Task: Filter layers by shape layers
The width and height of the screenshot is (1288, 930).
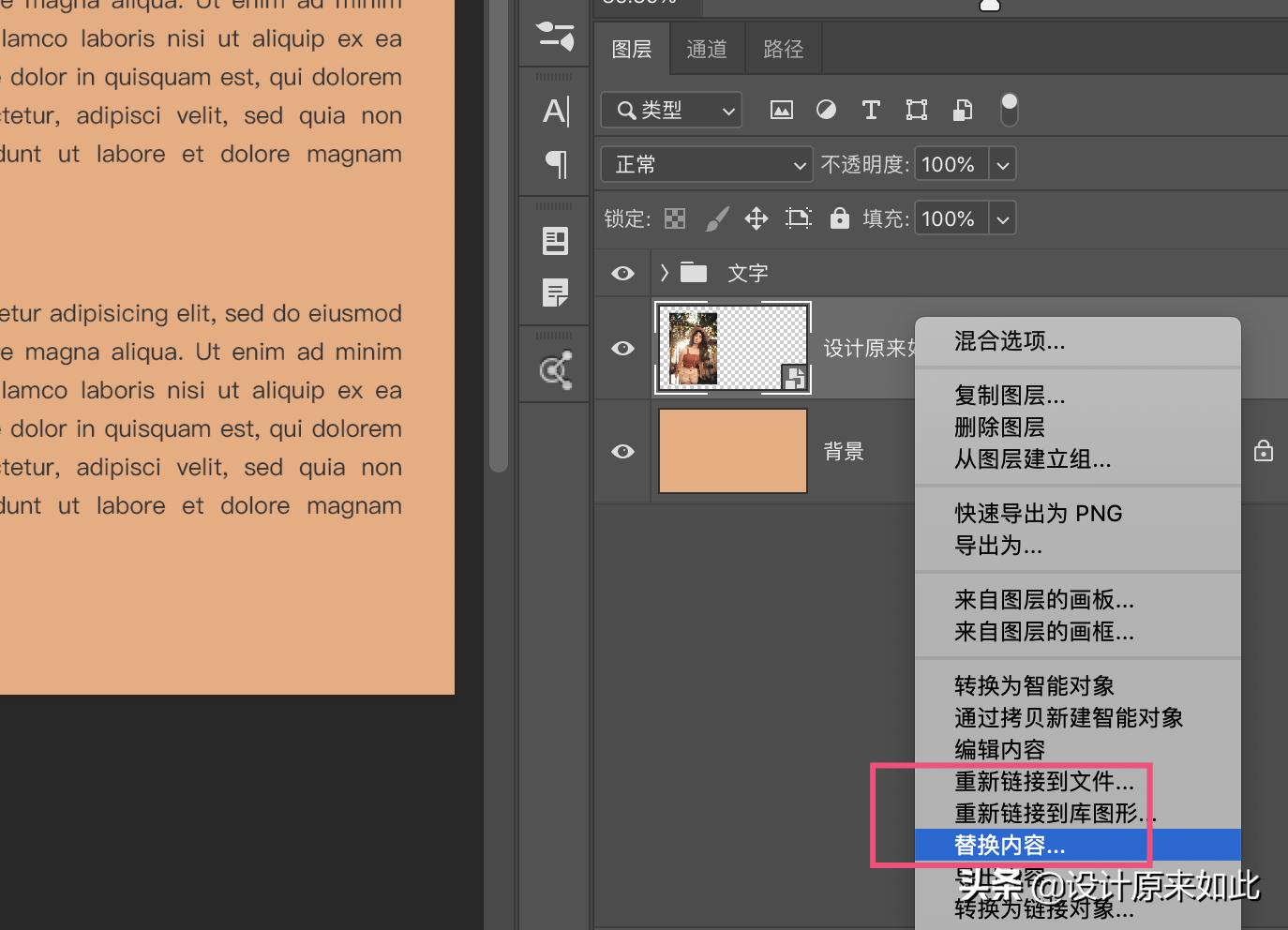Action: click(916, 110)
